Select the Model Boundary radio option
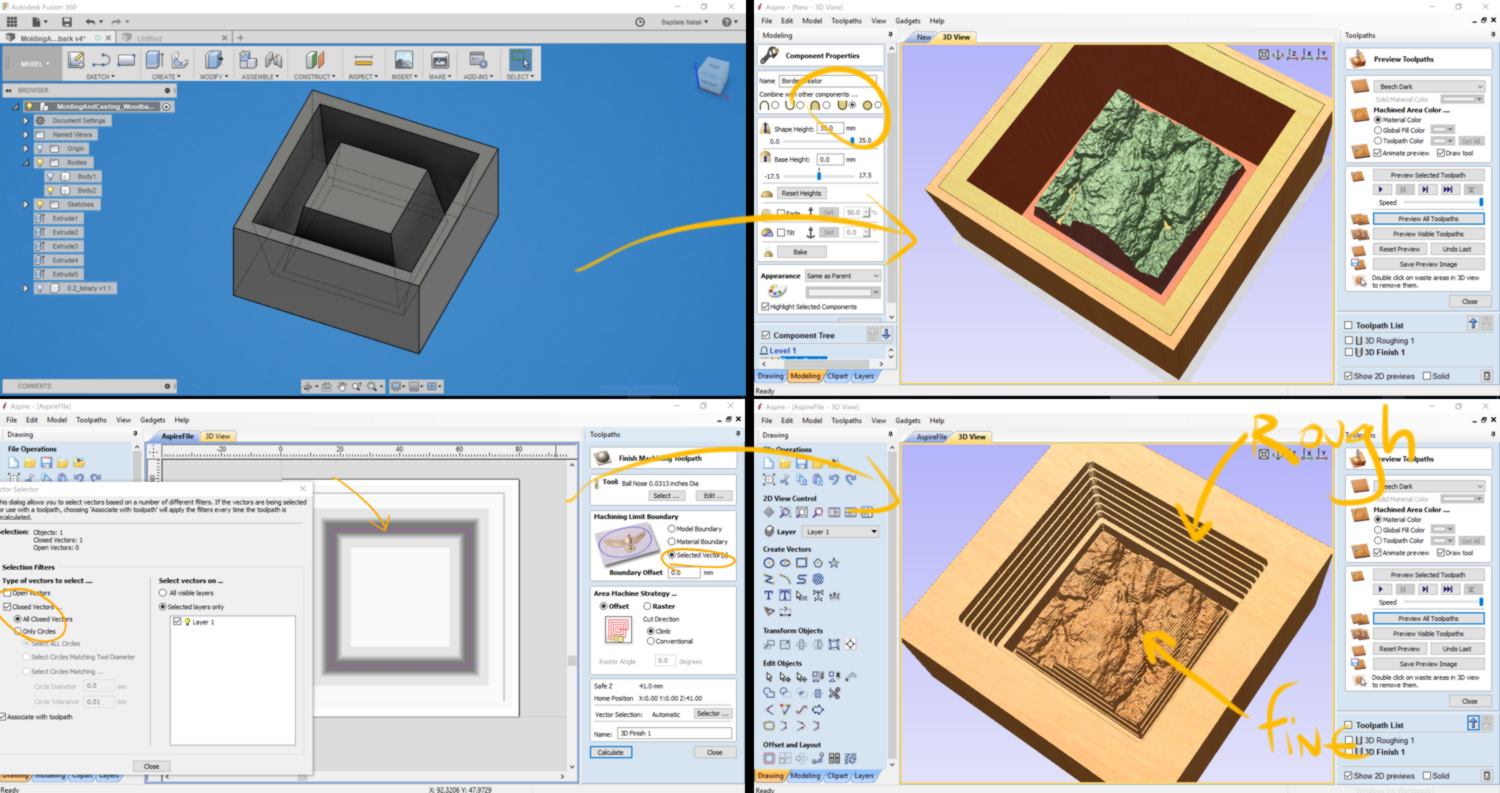1500x793 pixels. tap(672, 528)
